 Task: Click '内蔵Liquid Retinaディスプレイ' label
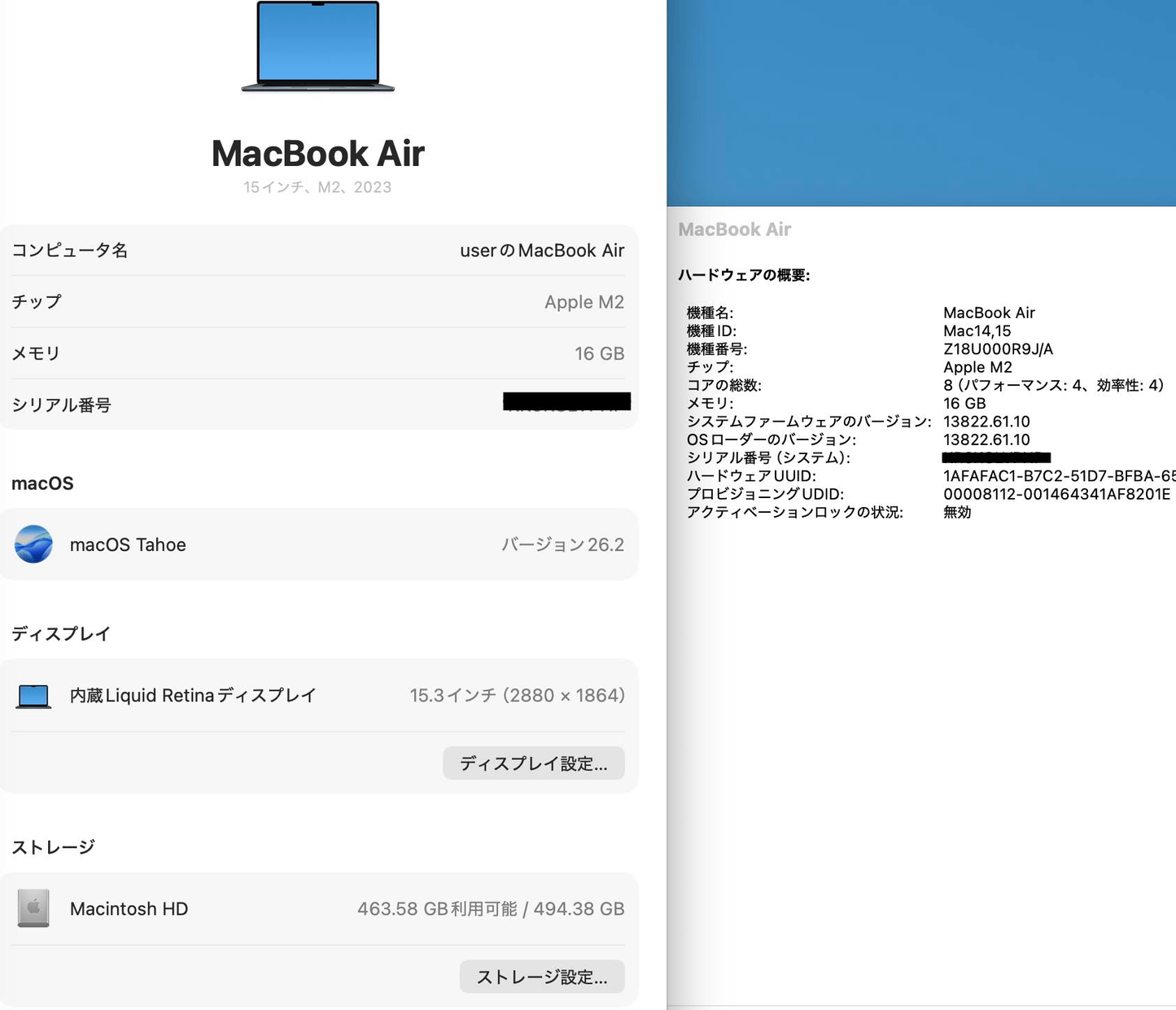193,696
